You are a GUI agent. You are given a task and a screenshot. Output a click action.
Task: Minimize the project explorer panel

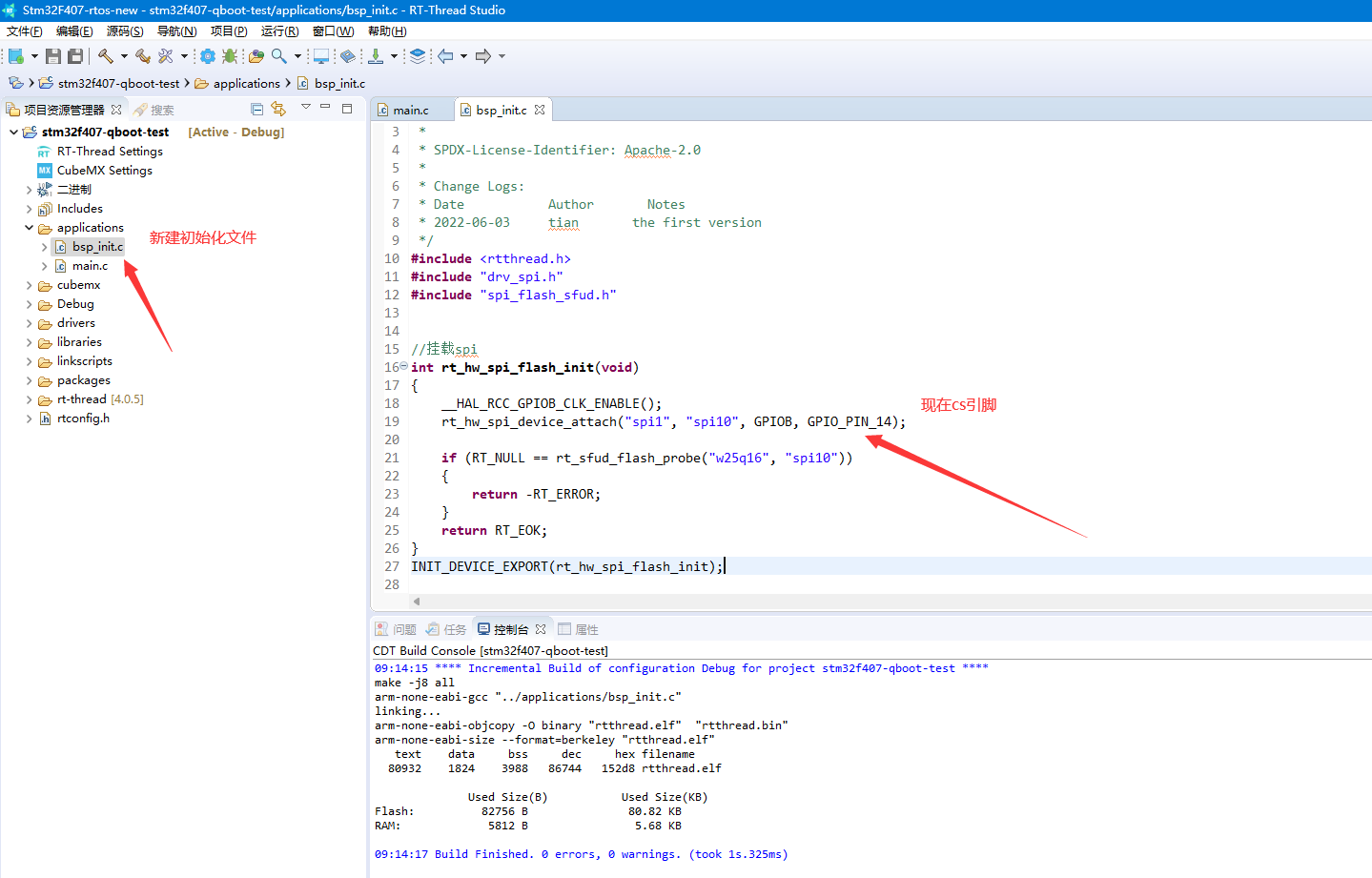325,107
